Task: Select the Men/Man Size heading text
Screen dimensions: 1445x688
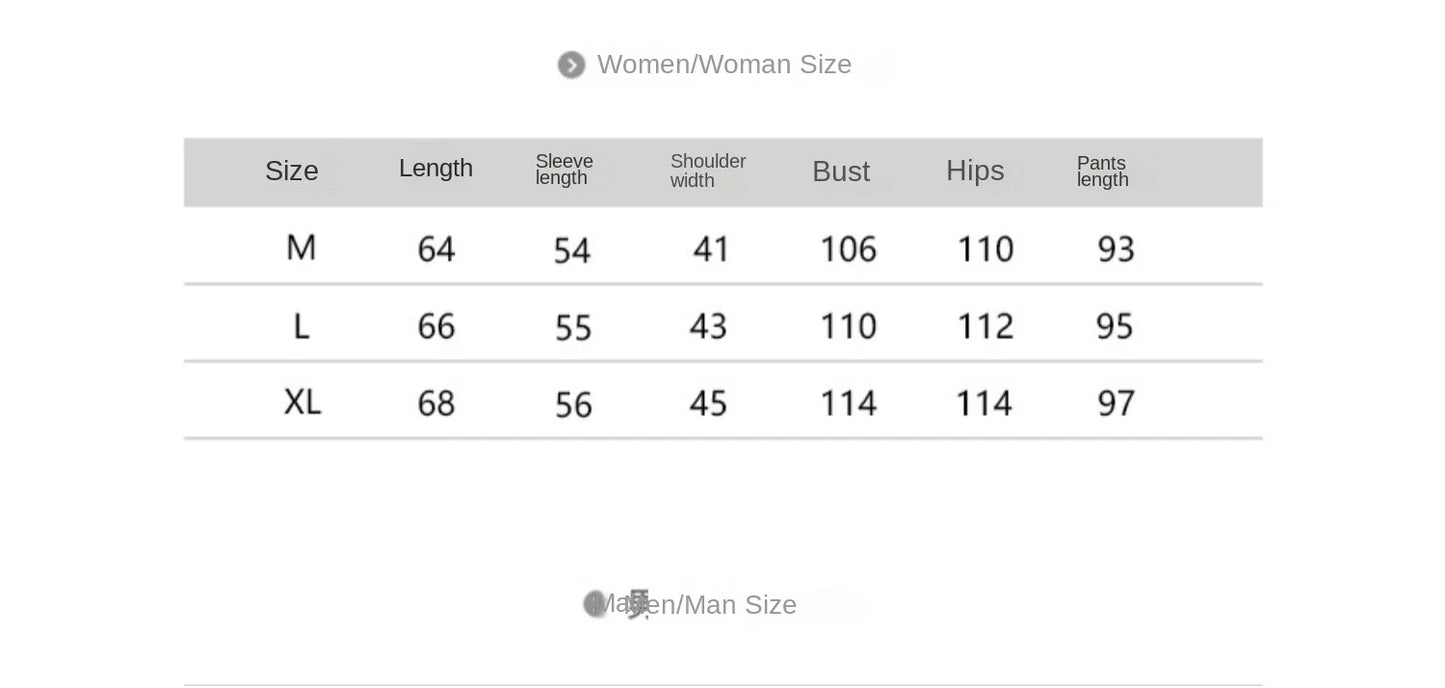Action: tap(710, 605)
